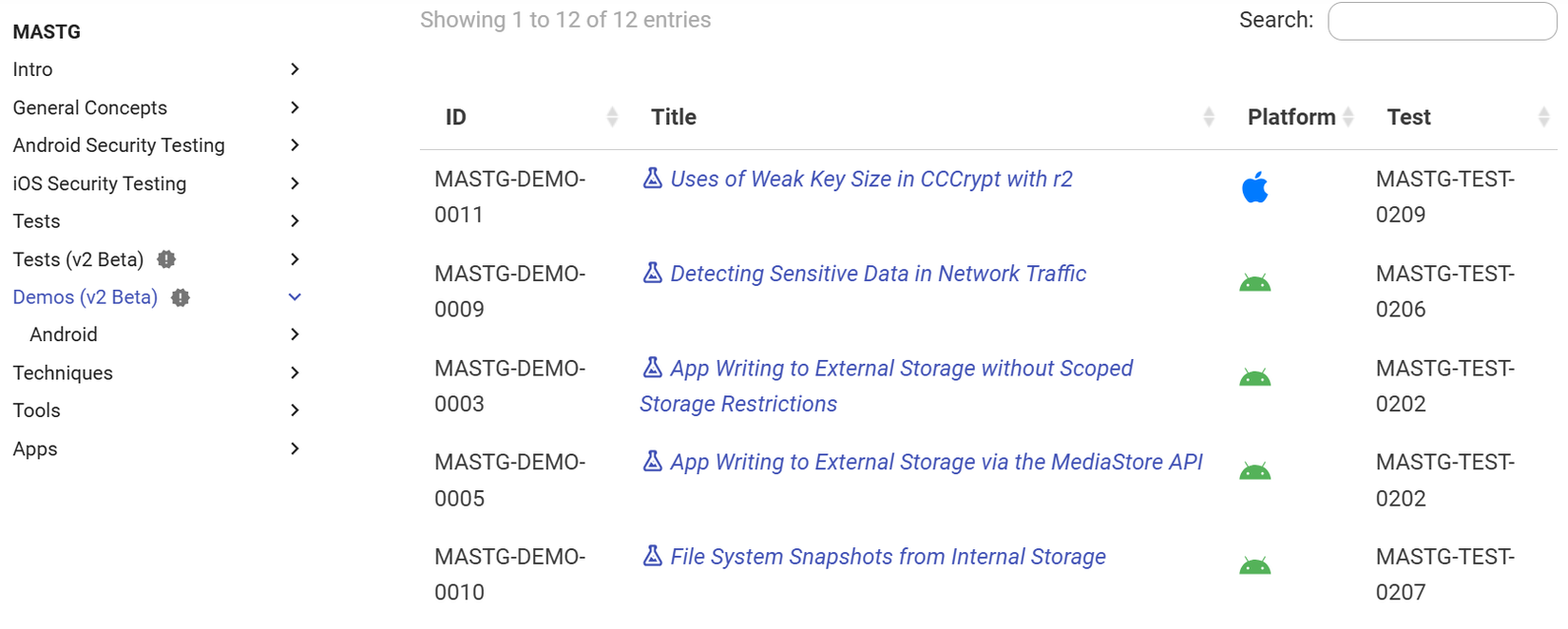
Task: Click the beta badge icon beside Demos (v2 Beta)
Action: 181,297
